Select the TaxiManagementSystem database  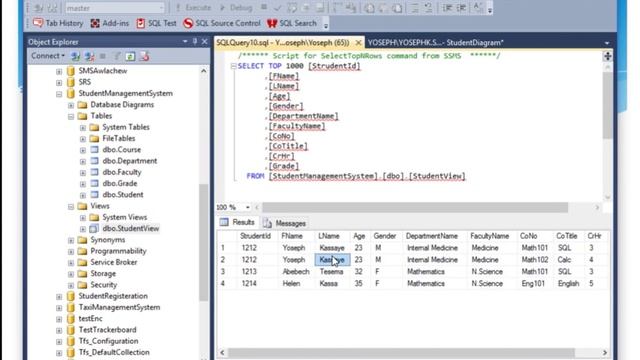pos(119,307)
